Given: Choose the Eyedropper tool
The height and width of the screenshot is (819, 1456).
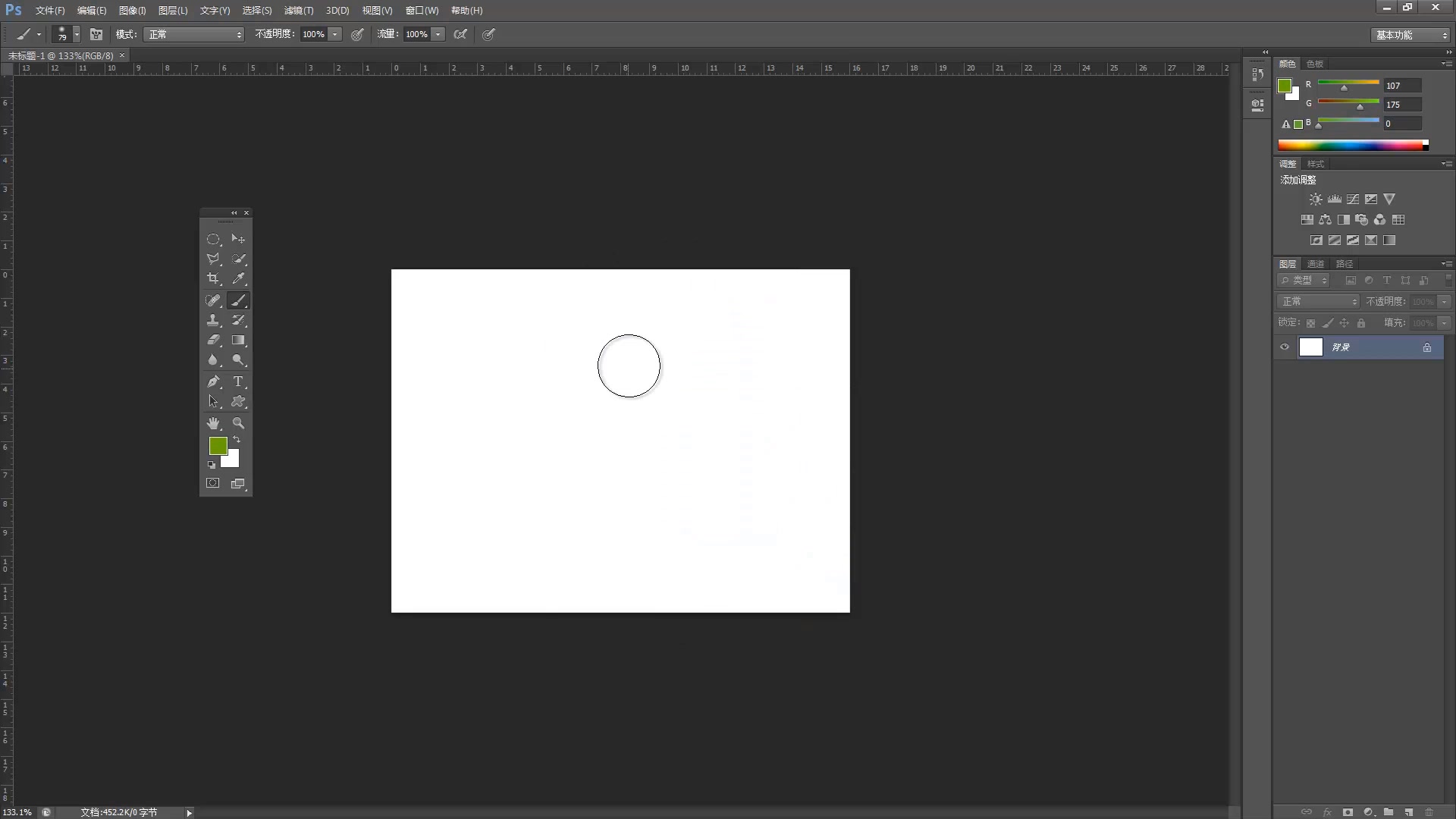Looking at the screenshot, I should pos(239,278).
